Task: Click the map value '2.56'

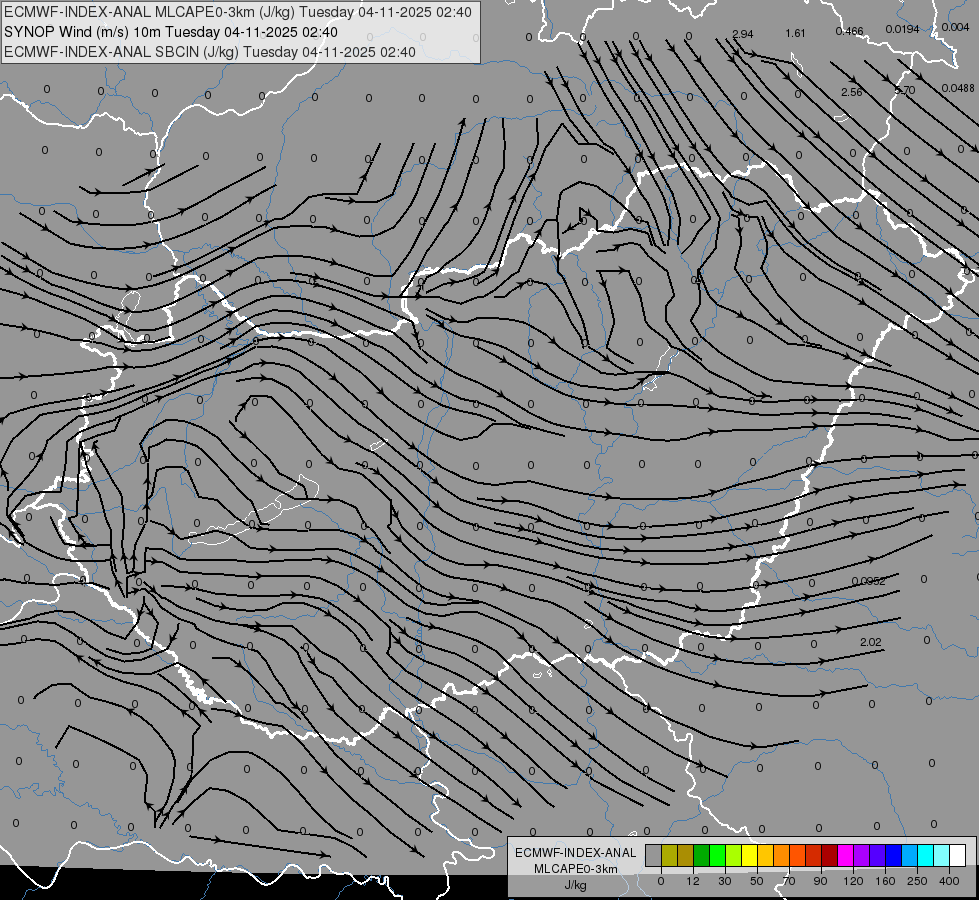Action: coord(852,92)
